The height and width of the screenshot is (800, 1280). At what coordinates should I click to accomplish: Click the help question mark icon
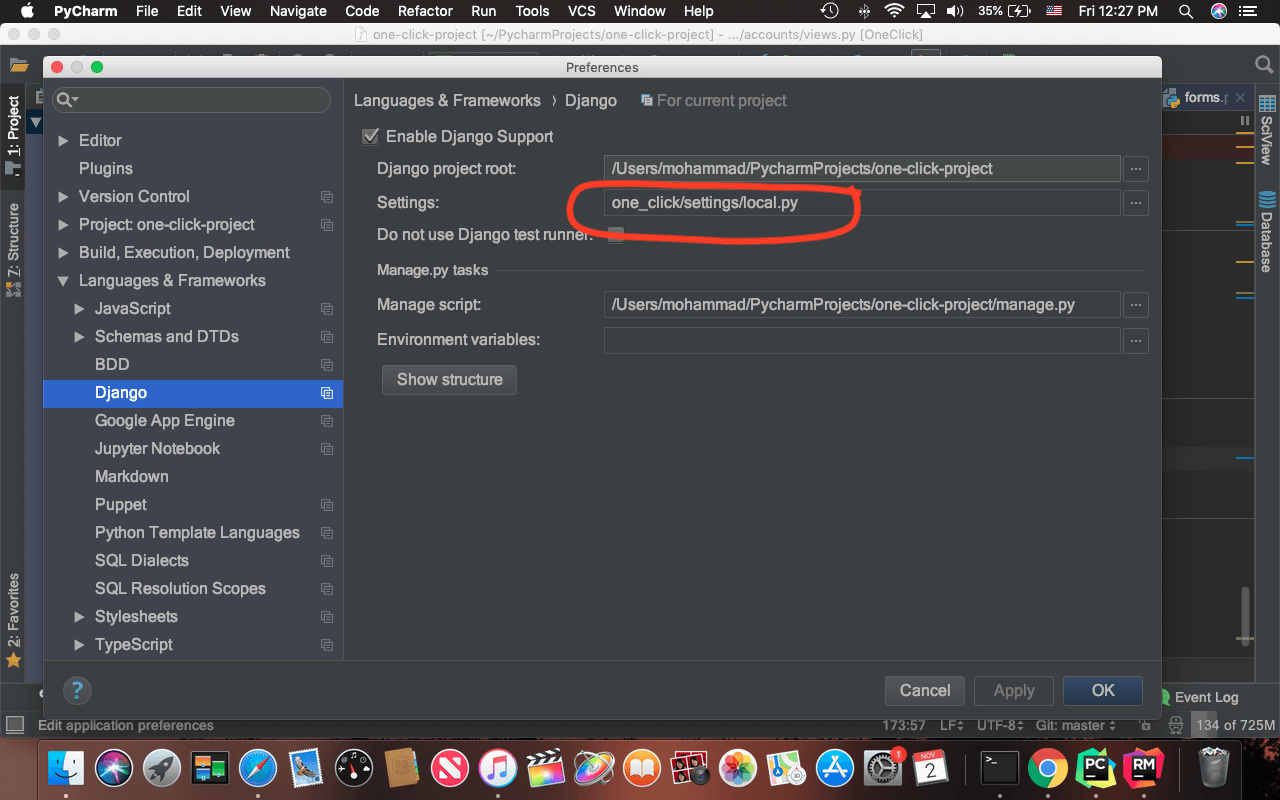pos(77,690)
